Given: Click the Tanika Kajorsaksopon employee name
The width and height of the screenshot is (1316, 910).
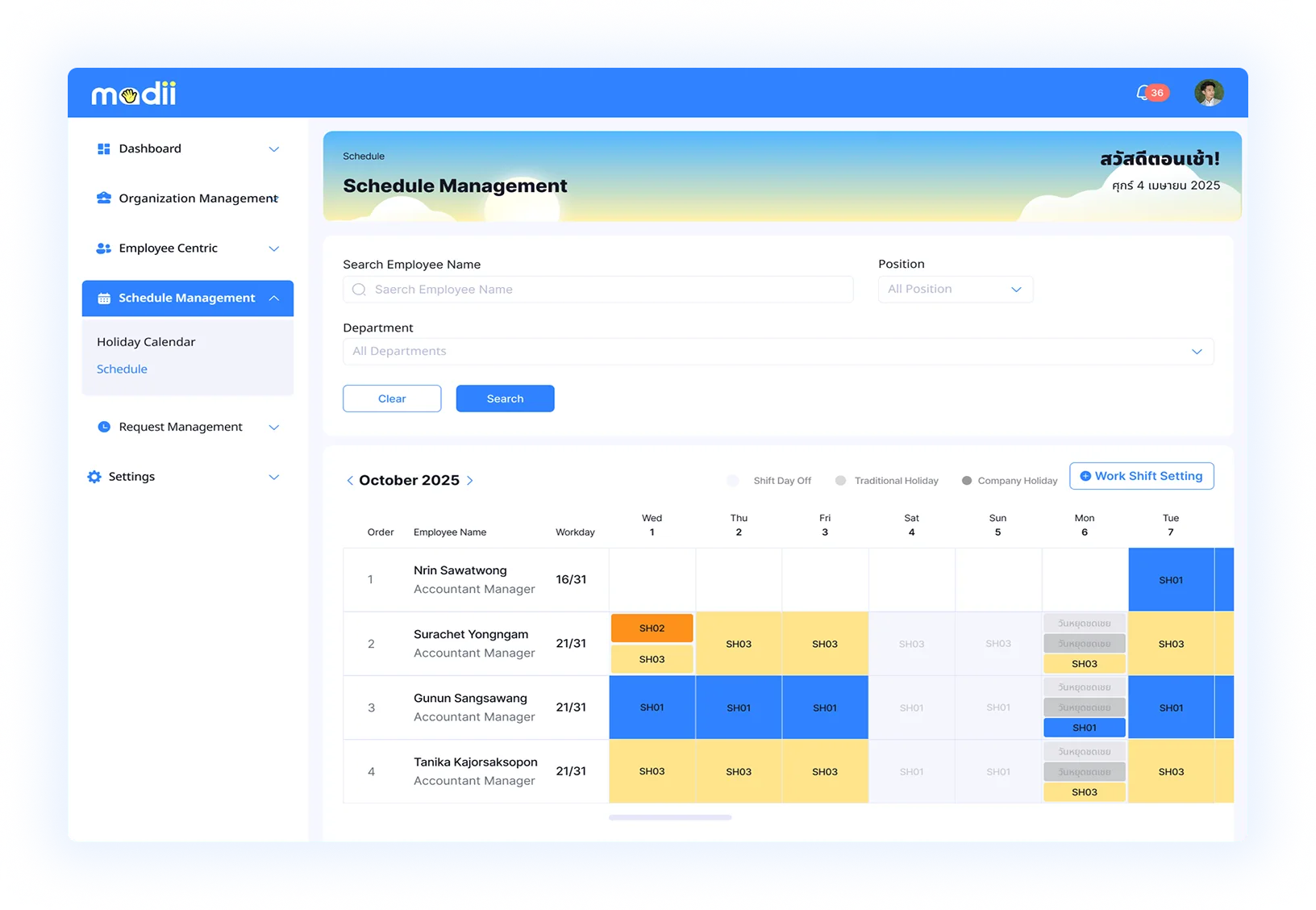Looking at the screenshot, I should (x=476, y=762).
